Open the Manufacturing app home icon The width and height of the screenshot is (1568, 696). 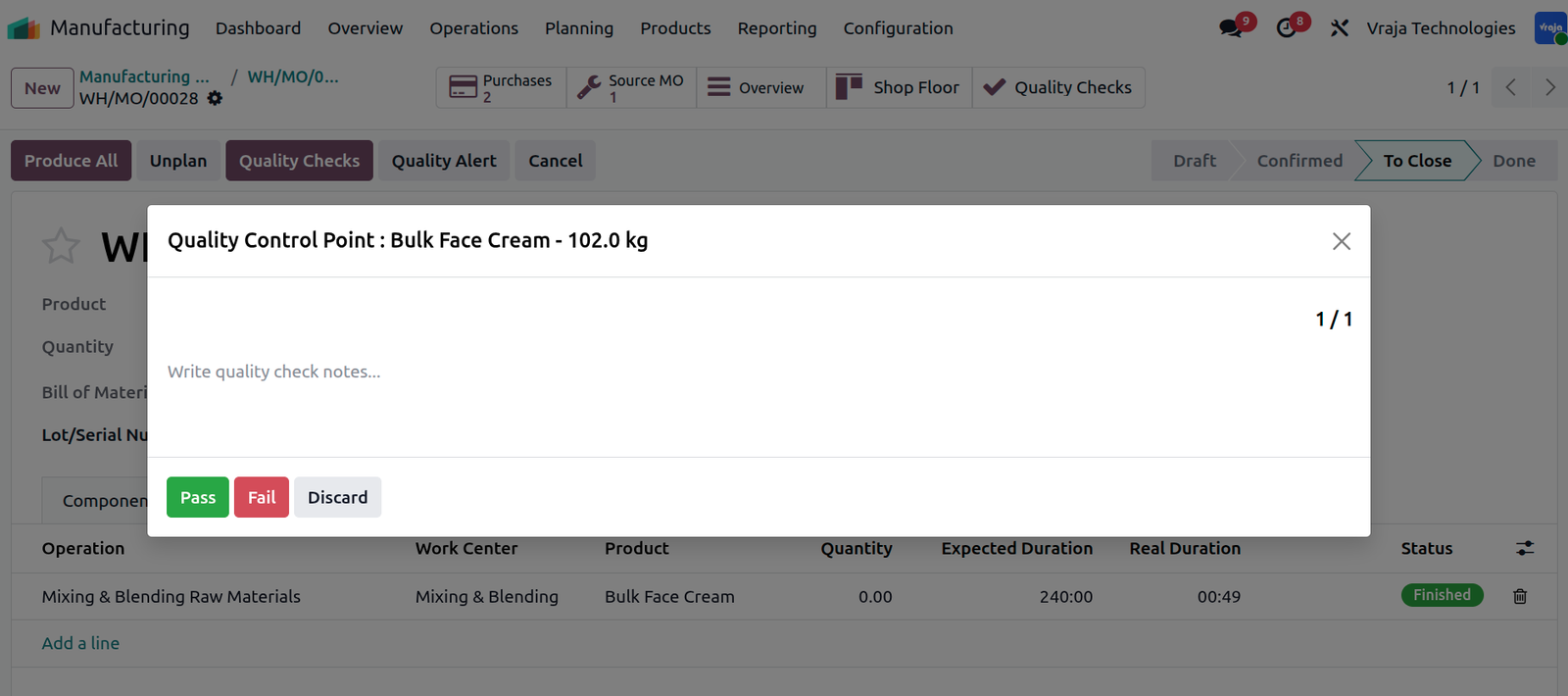click(24, 28)
